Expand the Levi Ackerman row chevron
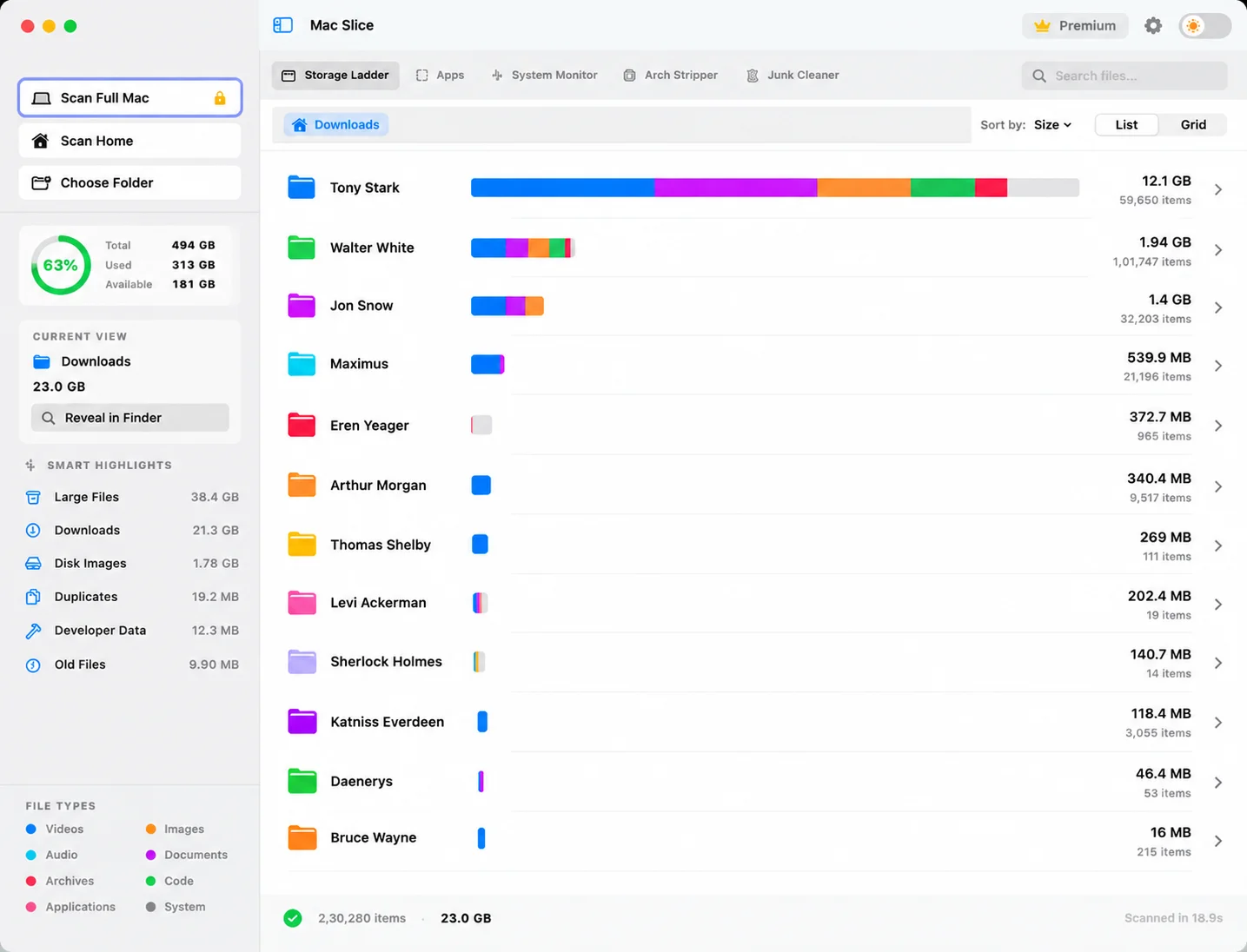The height and width of the screenshot is (952, 1247). coord(1218,605)
